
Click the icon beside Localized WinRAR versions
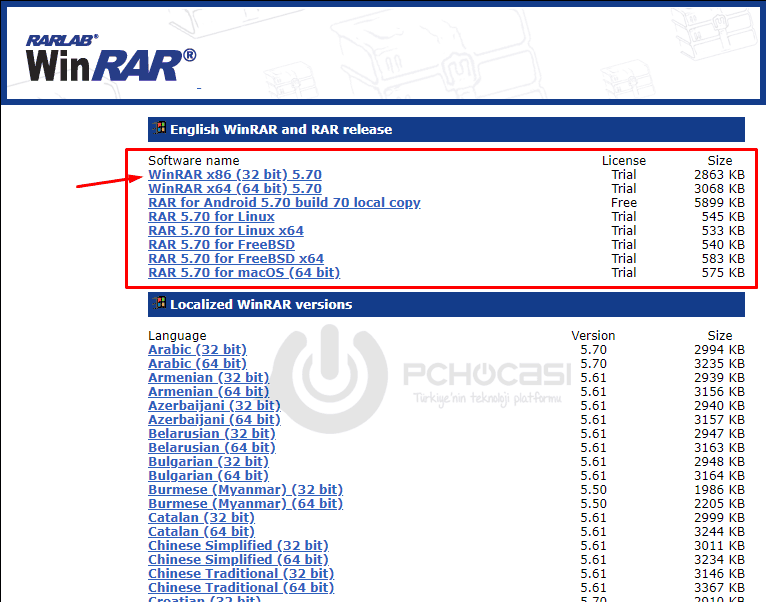(x=158, y=303)
